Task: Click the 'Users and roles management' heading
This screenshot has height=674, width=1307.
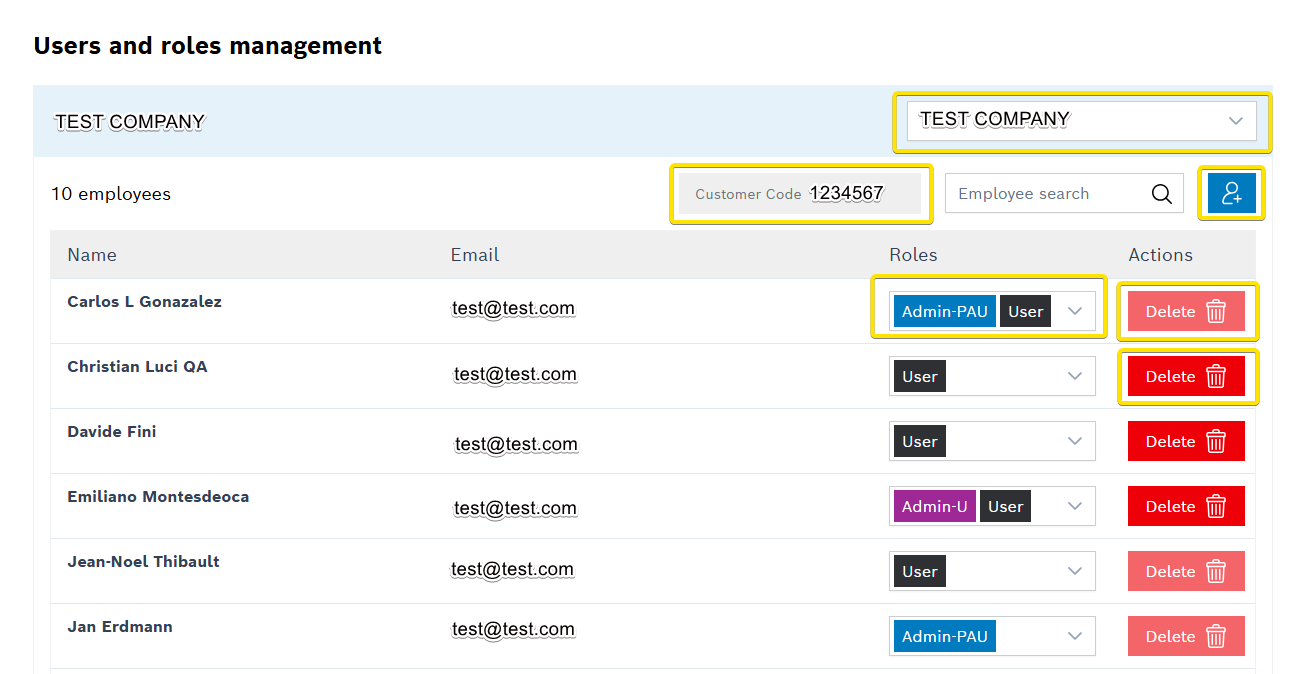Action: point(208,46)
